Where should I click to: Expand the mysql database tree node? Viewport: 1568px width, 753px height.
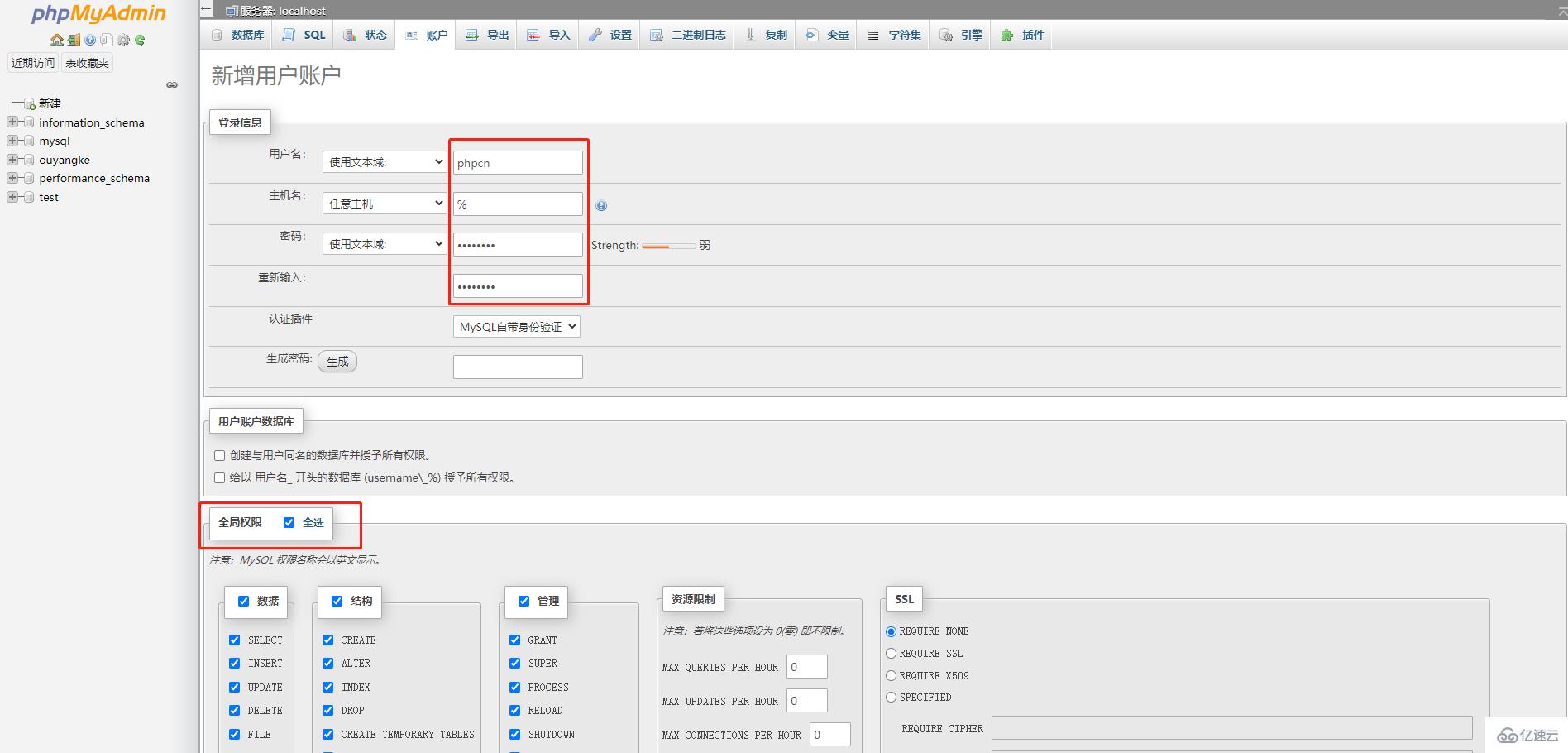click(12, 141)
